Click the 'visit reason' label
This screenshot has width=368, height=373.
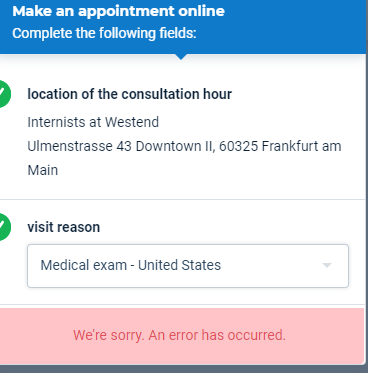pyautogui.click(x=64, y=227)
